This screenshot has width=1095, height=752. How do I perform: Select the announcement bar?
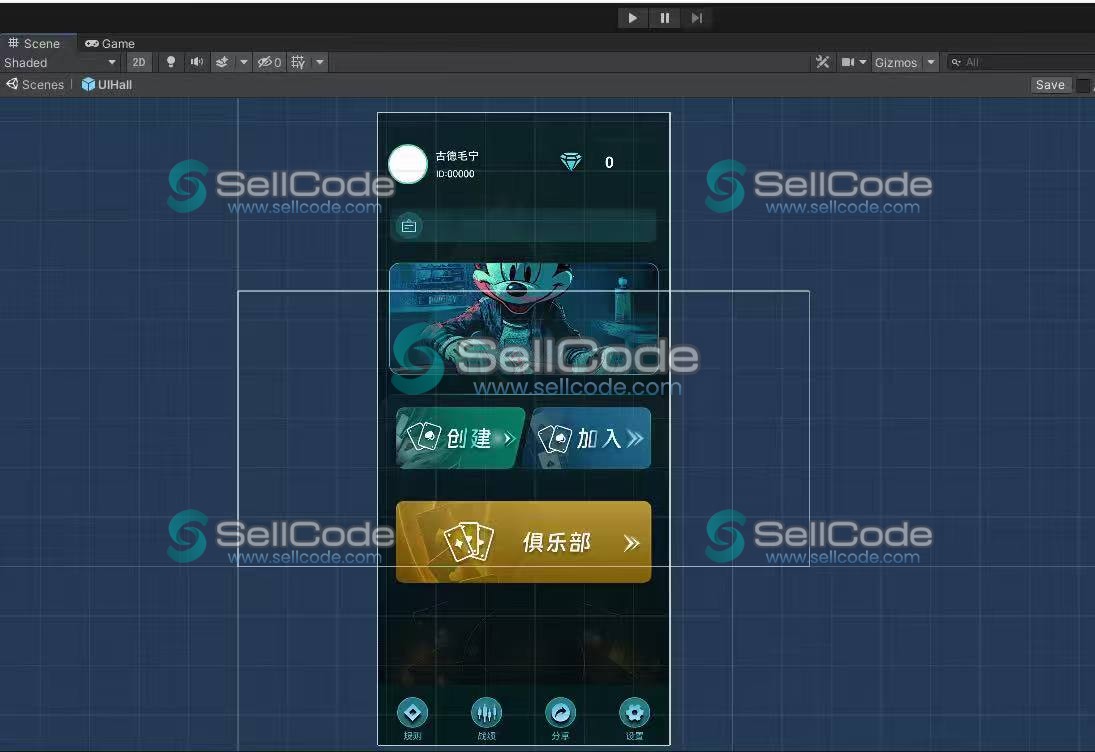pos(523,226)
